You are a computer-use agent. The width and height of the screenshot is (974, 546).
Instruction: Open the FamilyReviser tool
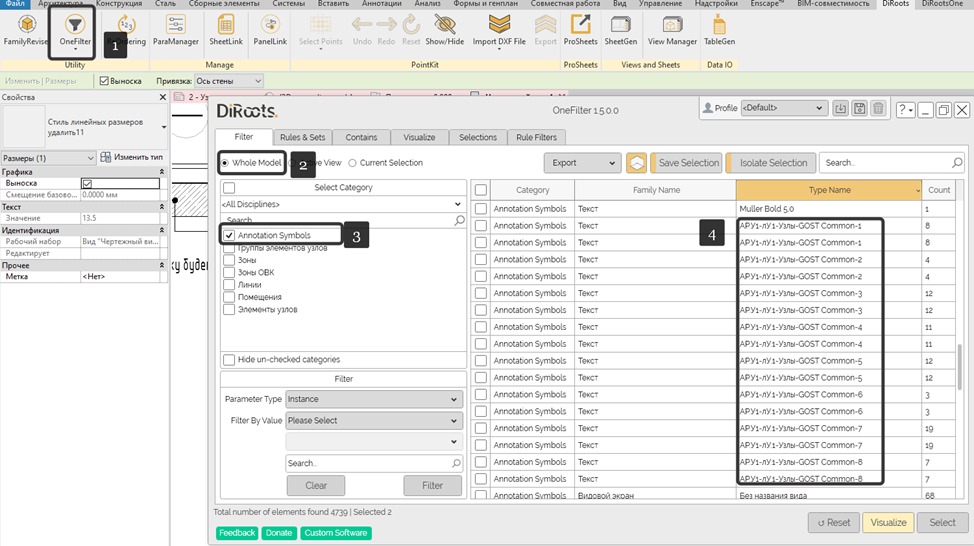point(25,30)
